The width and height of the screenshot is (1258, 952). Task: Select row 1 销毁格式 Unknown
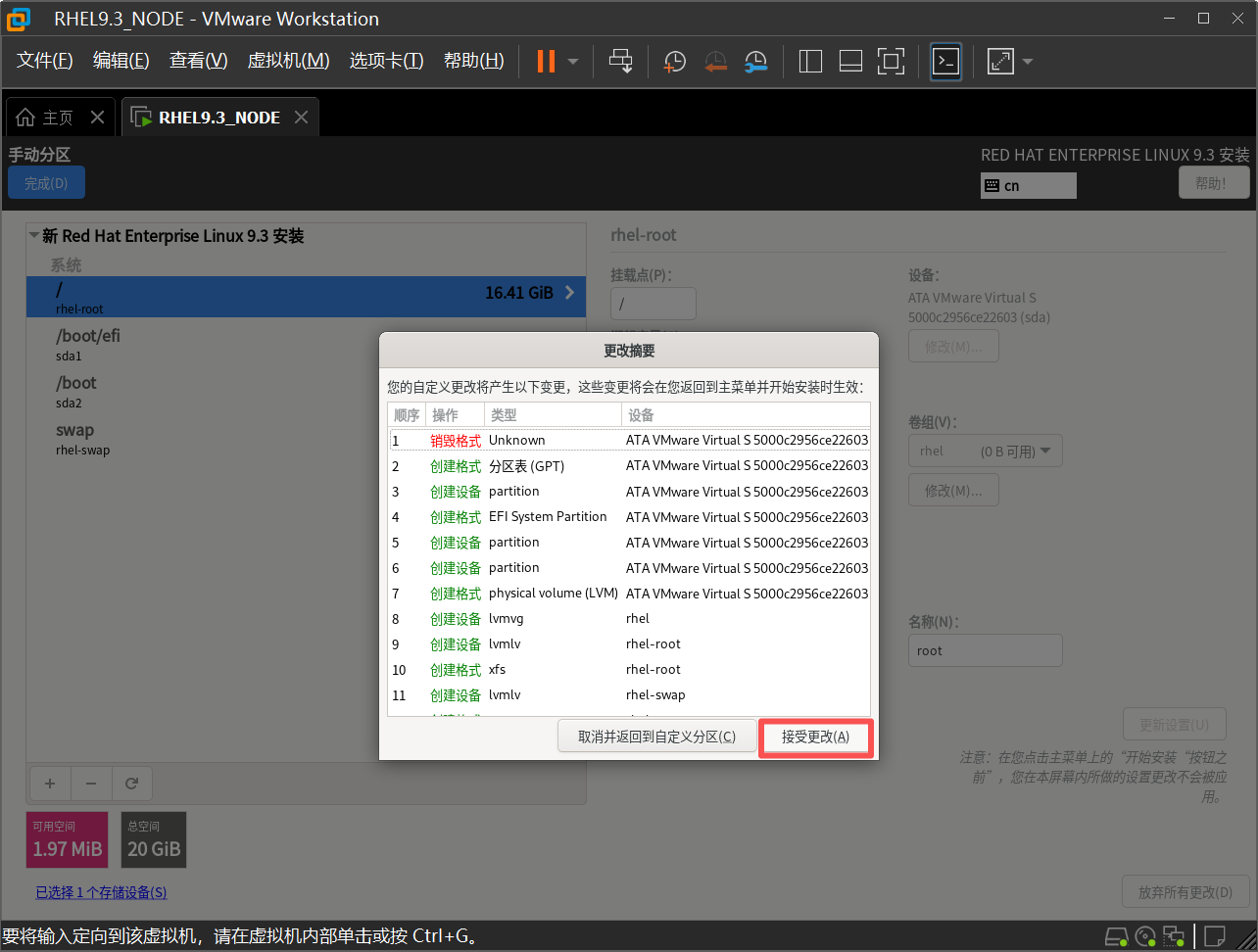click(629, 441)
